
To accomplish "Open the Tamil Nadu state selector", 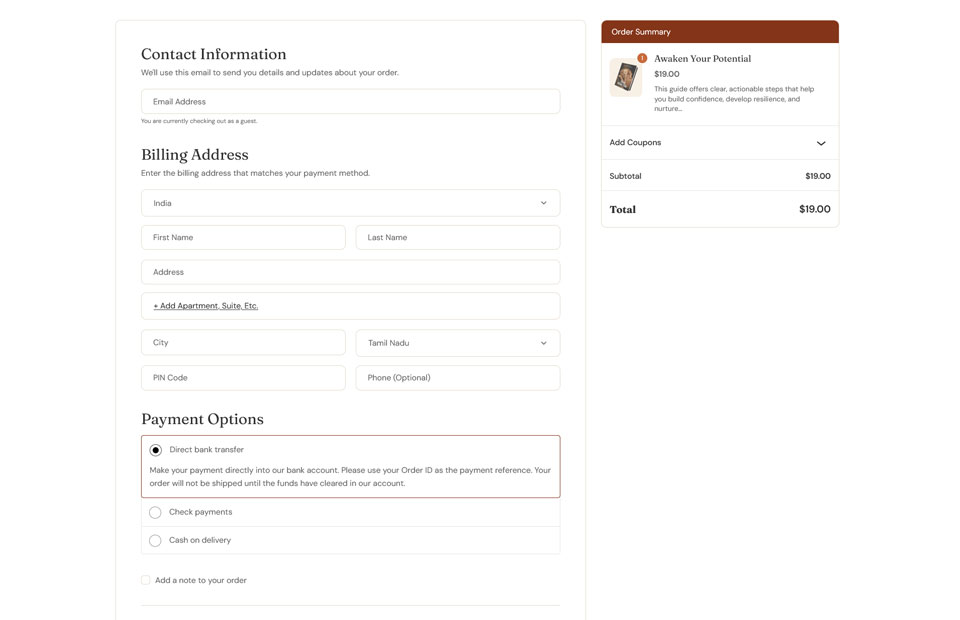I will tap(457, 342).
